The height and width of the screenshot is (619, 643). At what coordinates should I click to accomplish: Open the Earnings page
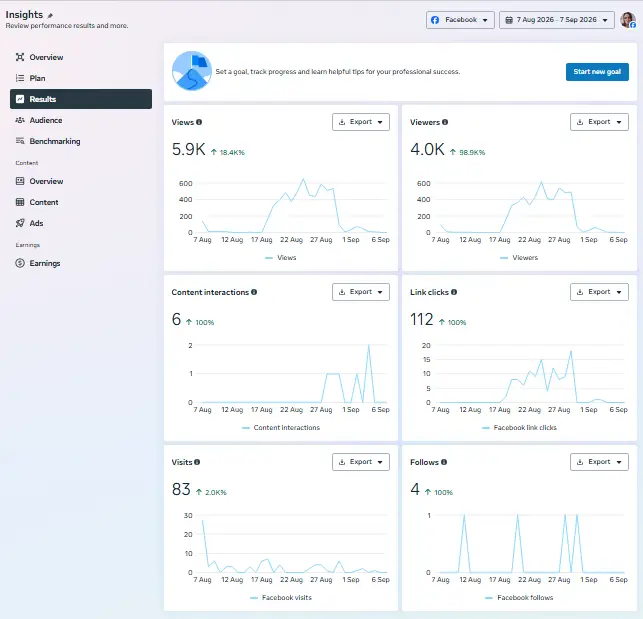(x=81, y=263)
